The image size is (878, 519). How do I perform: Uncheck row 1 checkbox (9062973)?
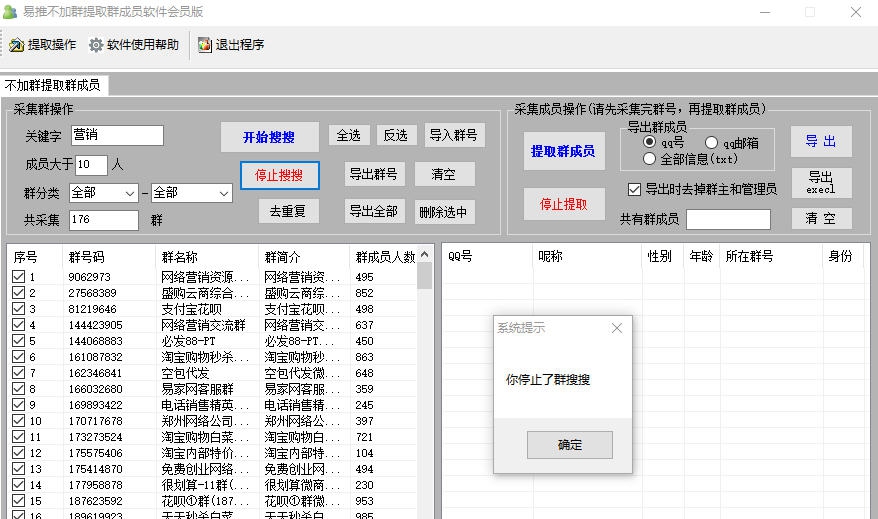pos(18,277)
